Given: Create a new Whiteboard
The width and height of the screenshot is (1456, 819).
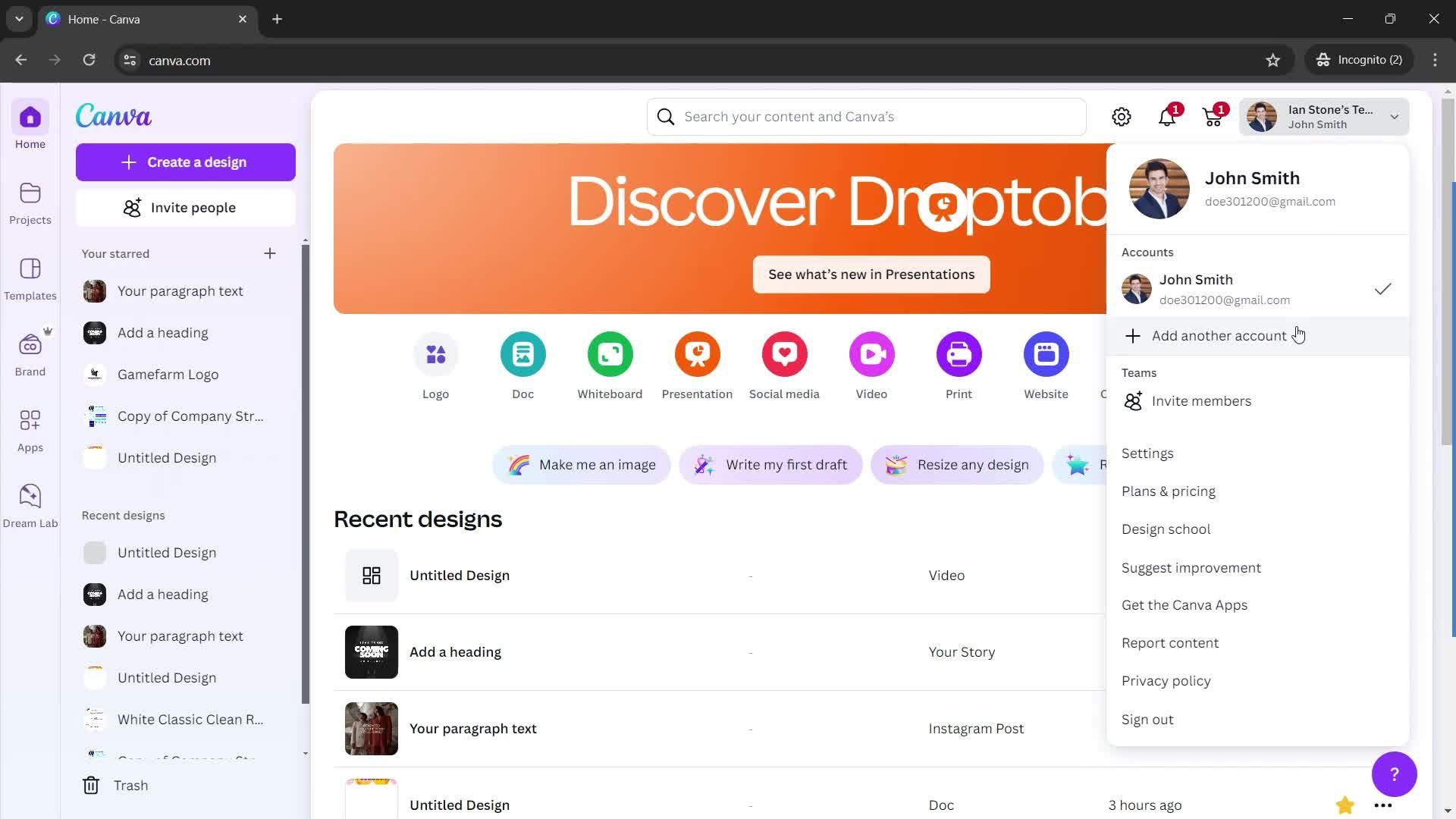Looking at the screenshot, I should coord(610,366).
